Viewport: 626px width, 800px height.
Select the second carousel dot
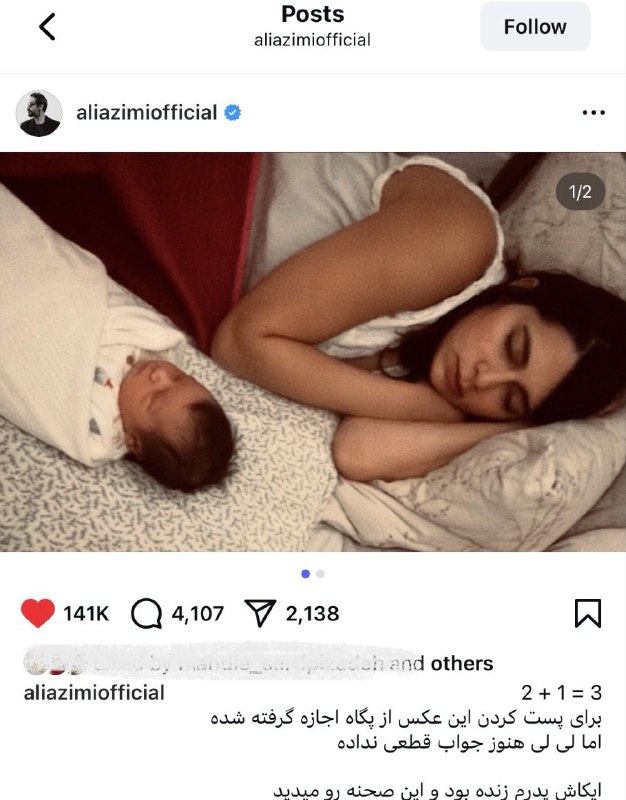[x=320, y=574]
